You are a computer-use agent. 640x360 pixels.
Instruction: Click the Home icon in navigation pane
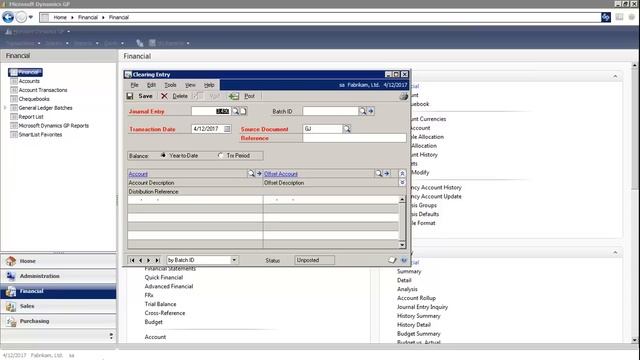coord(11,261)
